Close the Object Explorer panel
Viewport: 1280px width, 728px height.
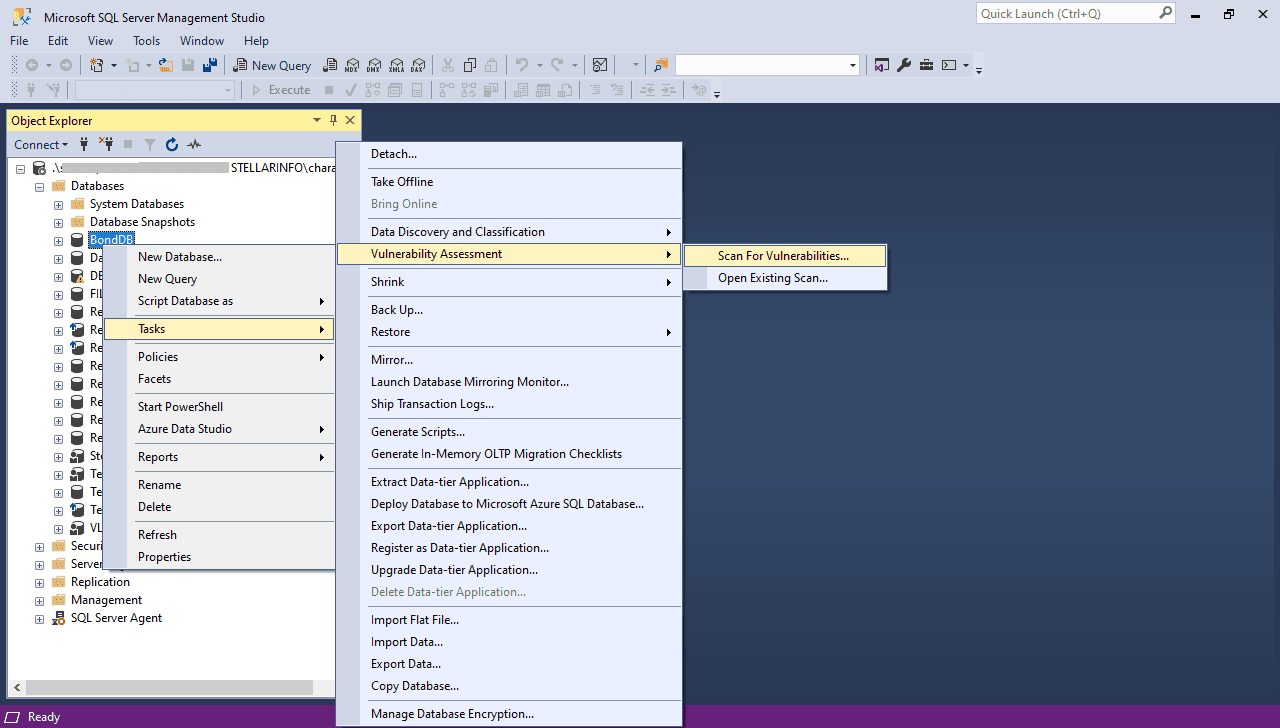(x=350, y=120)
